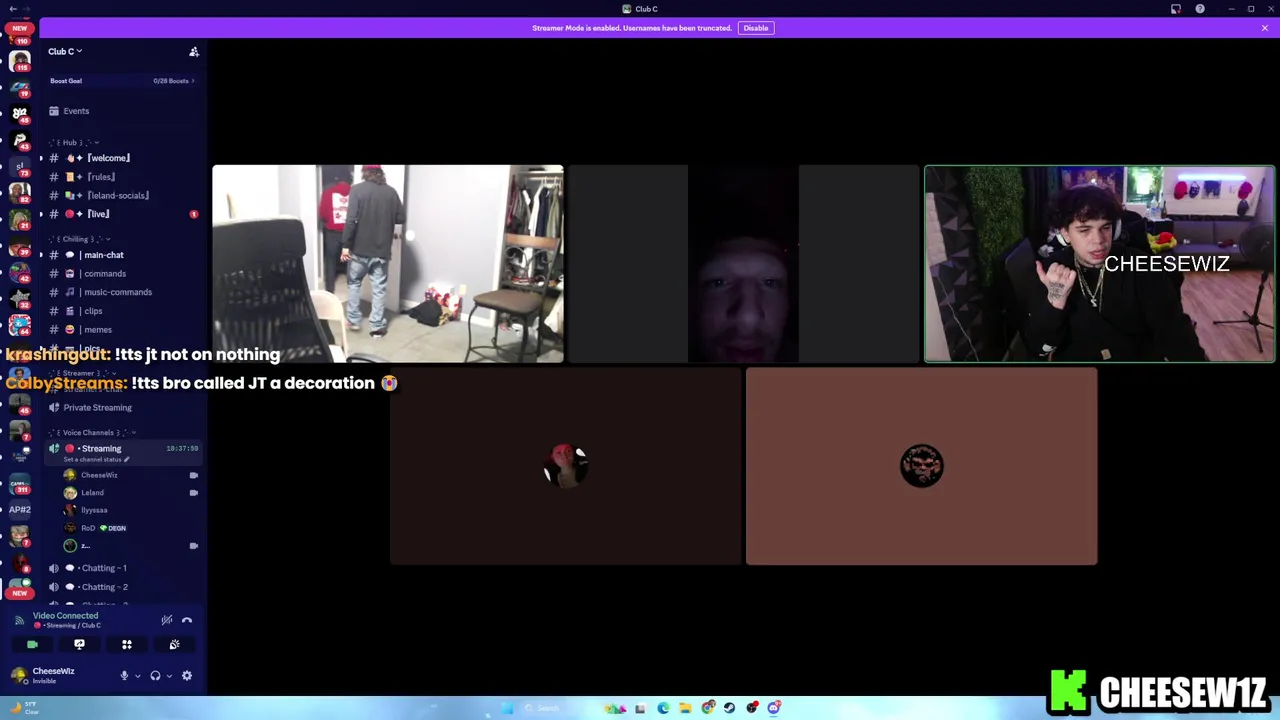Open File Explorer from taskbar
Viewport: 1280px width, 720px height.
coord(685,708)
